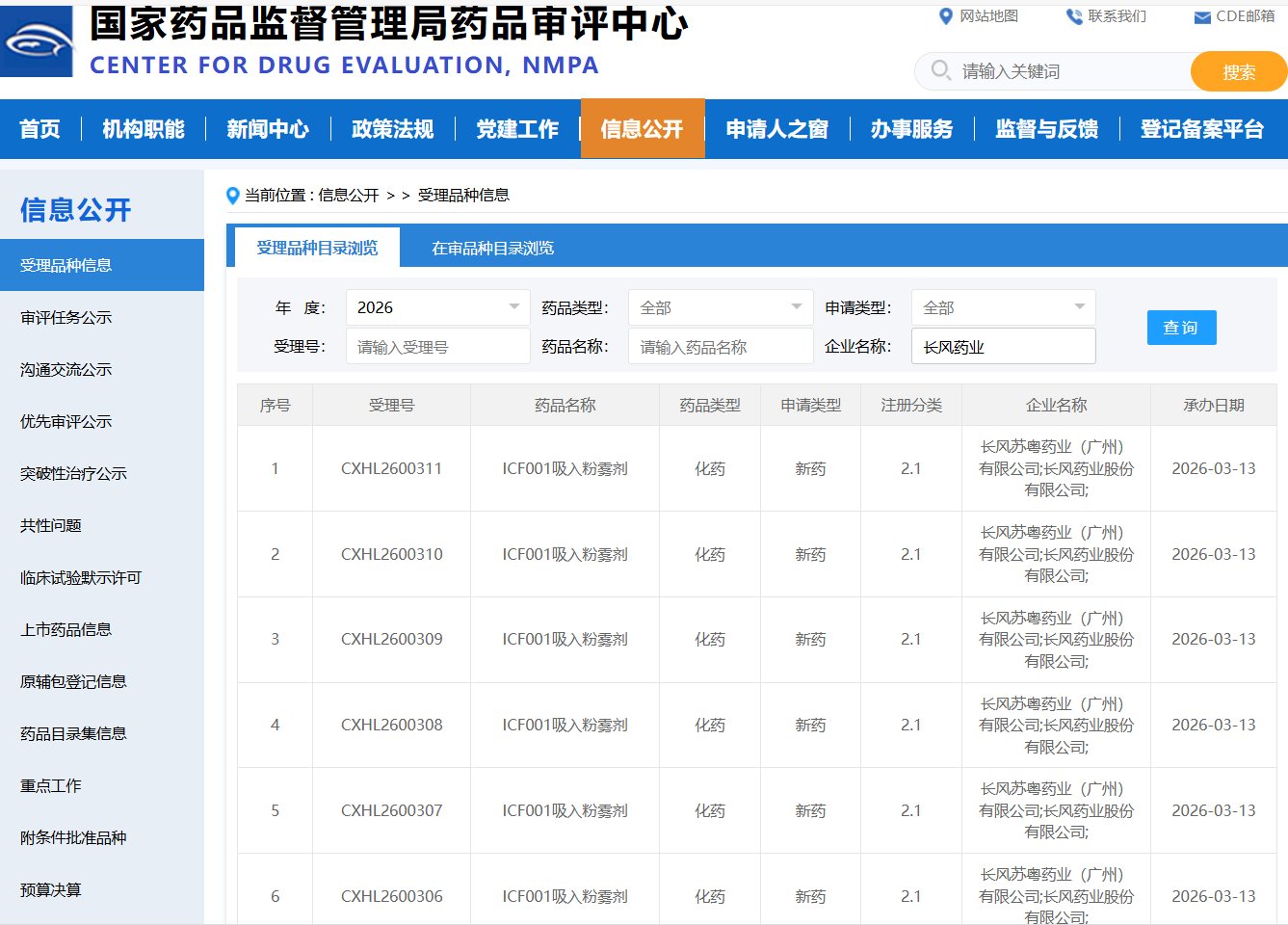Open the 年度 year dropdown showing 2026
1288x925 pixels.
click(437, 306)
